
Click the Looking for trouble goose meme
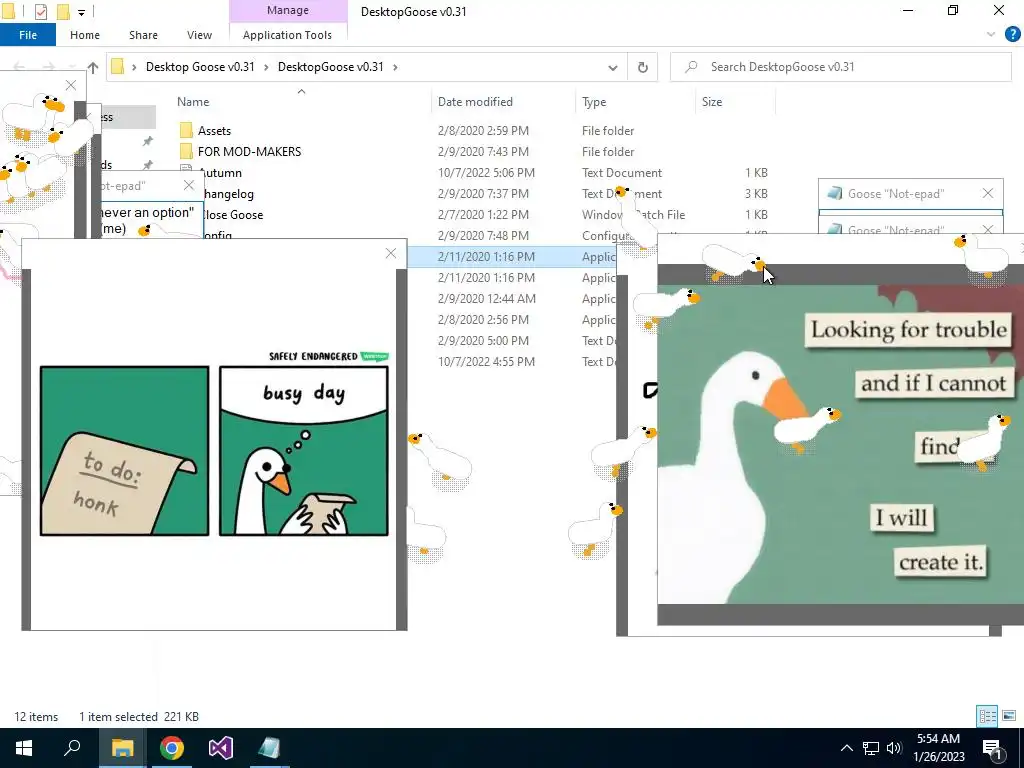840,444
